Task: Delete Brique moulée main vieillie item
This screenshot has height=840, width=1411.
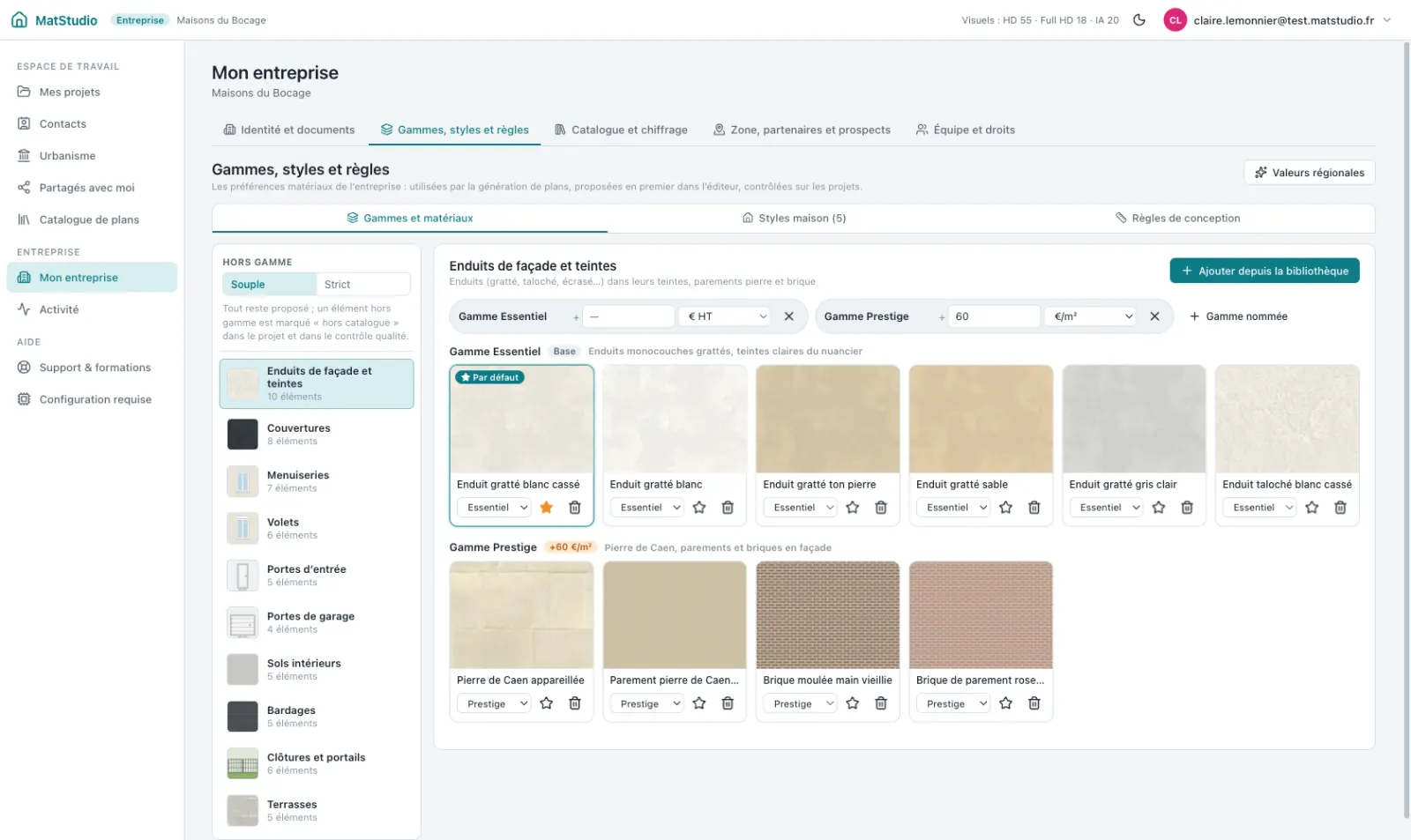Action: click(x=881, y=703)
